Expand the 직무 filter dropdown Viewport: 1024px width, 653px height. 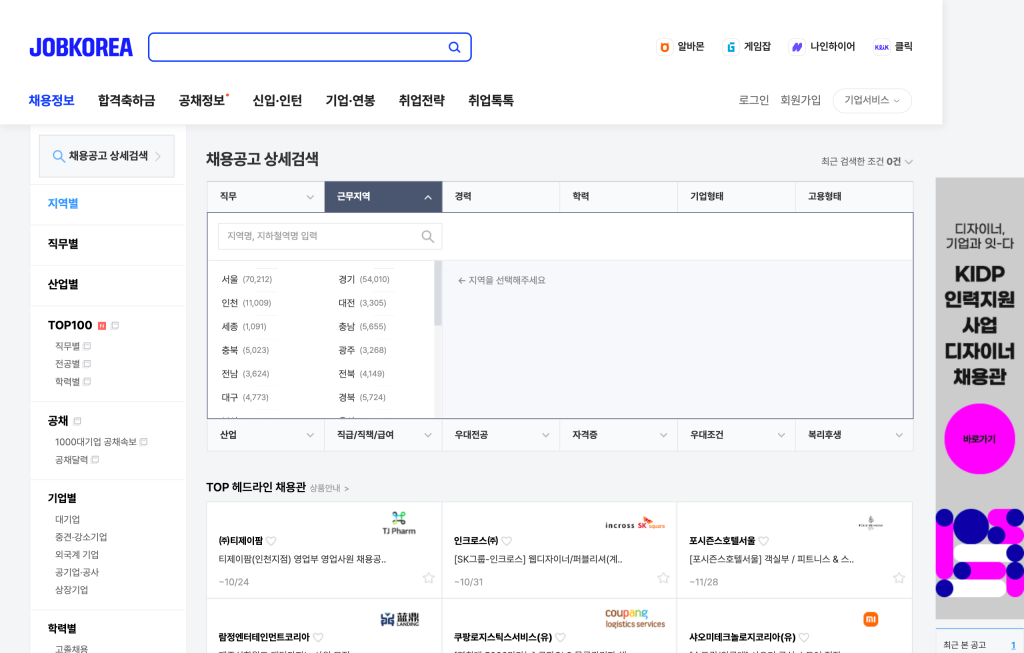(265, 197)
